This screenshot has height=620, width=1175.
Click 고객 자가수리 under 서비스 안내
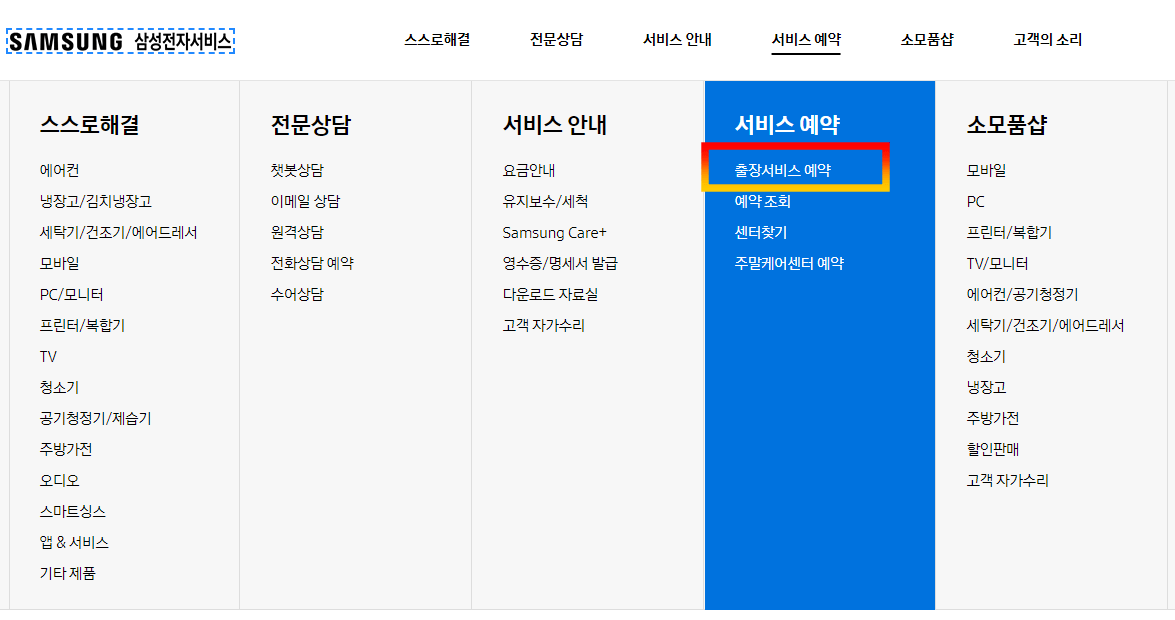(544, 325)
